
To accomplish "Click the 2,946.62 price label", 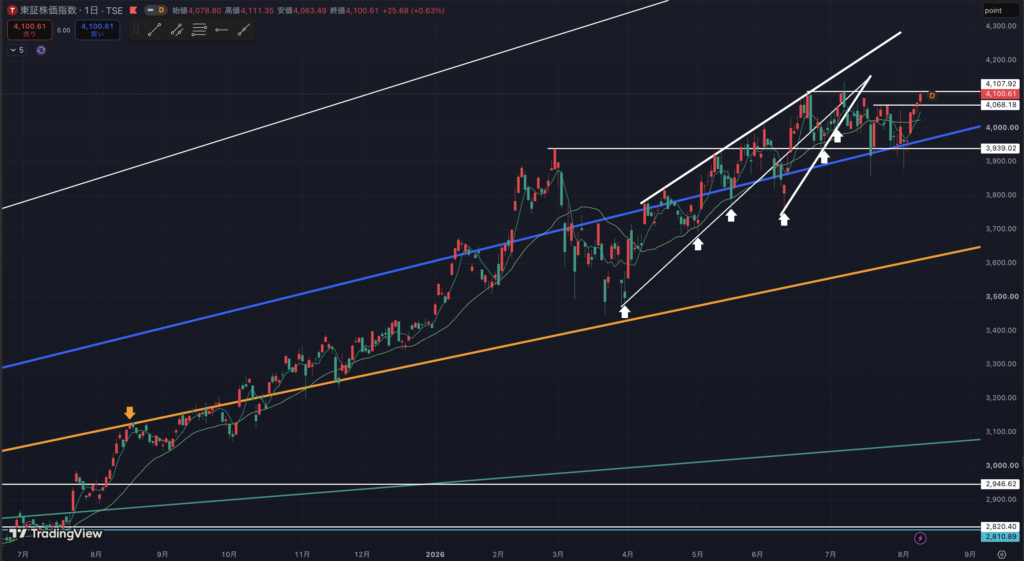I will point(1000,484).
